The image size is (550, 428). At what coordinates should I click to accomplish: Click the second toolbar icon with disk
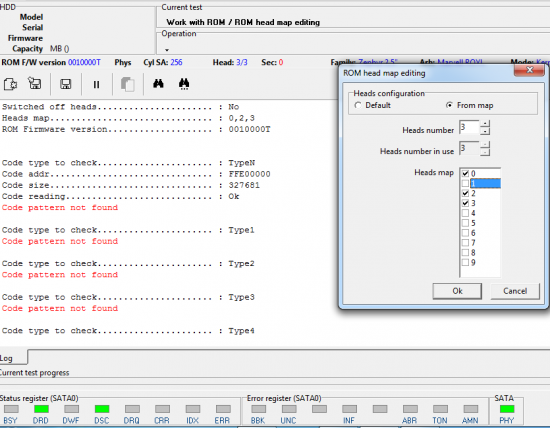pyautogui.click(x=35, y=83)
